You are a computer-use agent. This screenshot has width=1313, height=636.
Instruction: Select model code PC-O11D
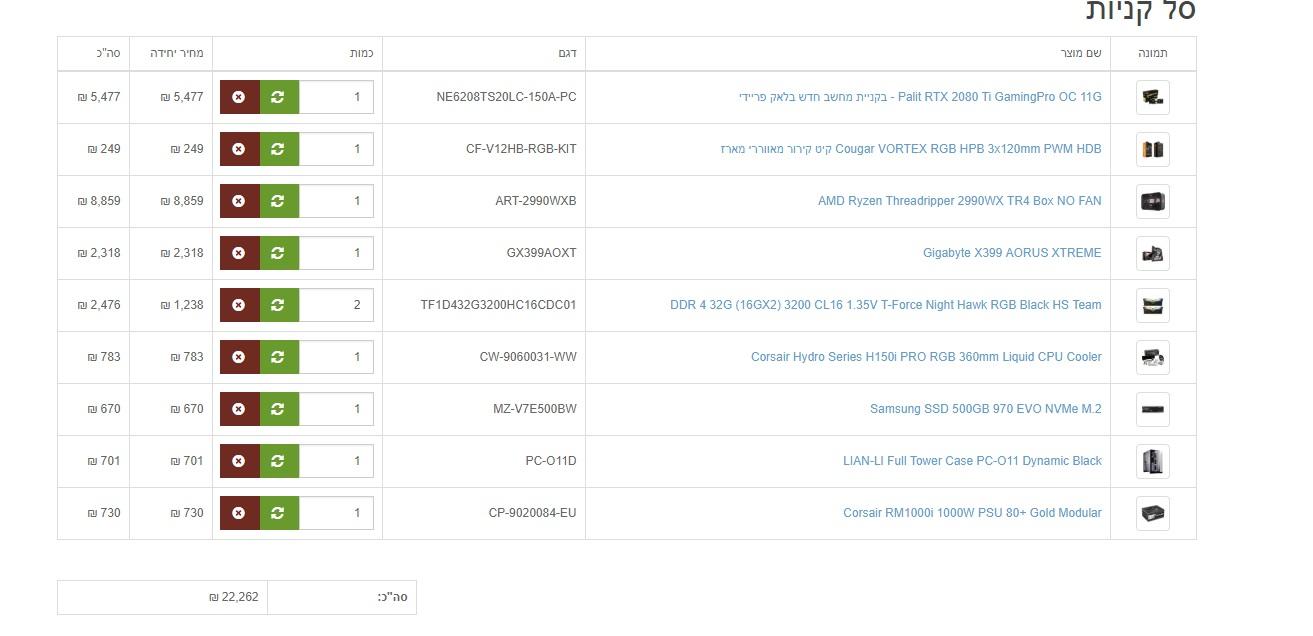click(551, 461)
